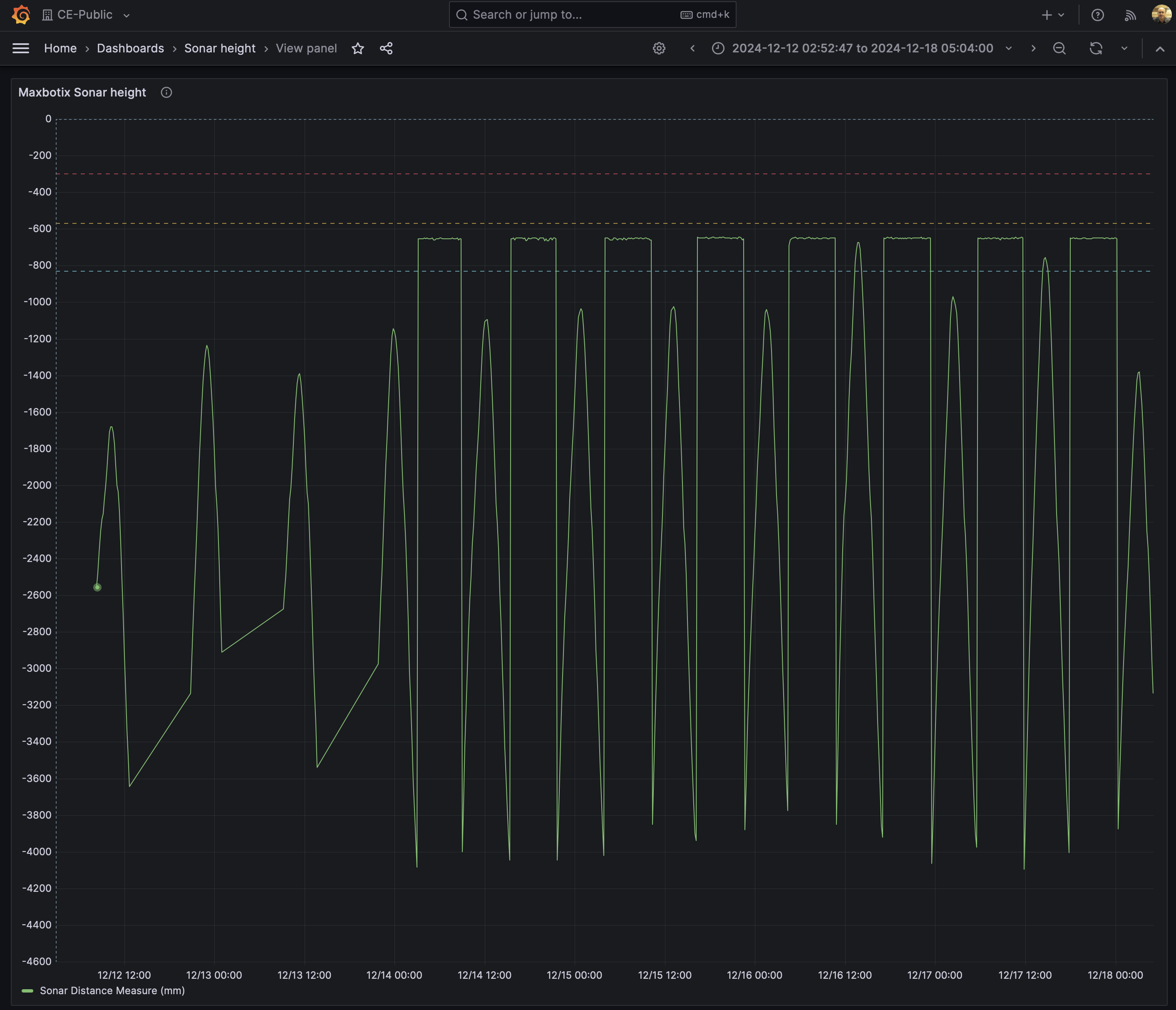The width and height of the screenshot is (1176, 1010).
Task: Toggle Sonar Distance Measure legend series
Action: pyautogui.click(x=112, y=990)
